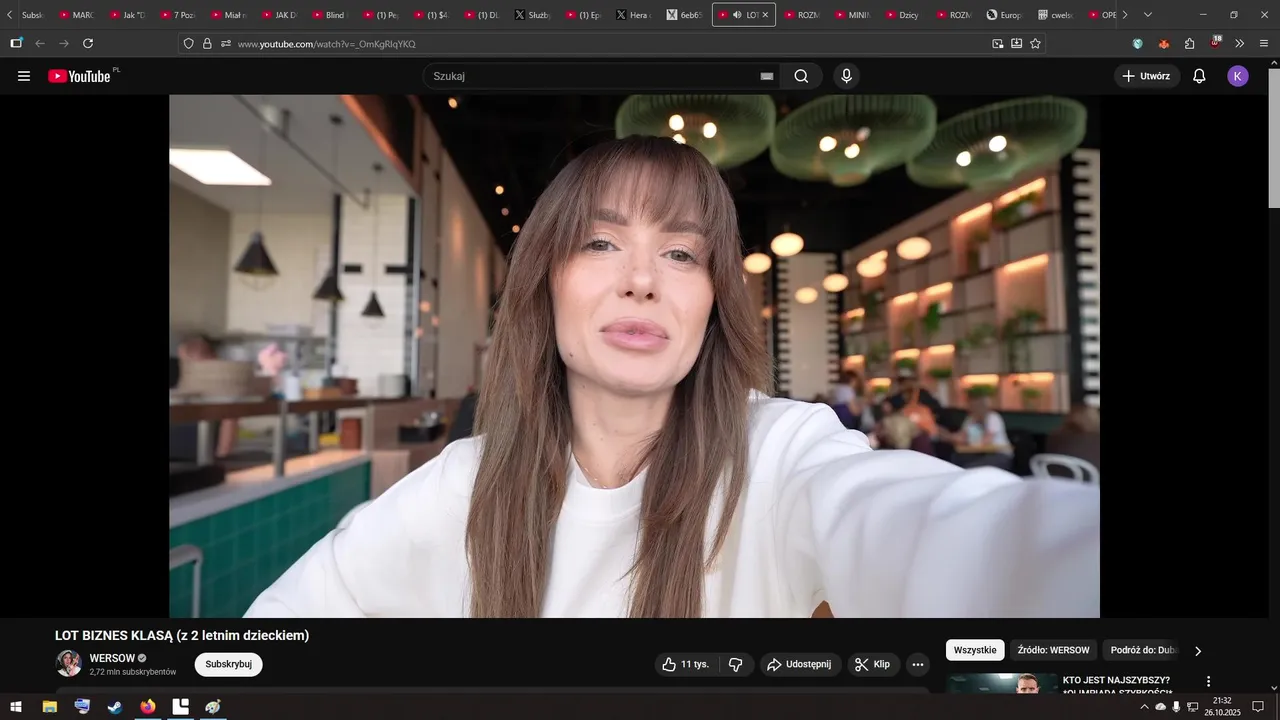Pause the video by clicking the player

tap(634, 356)
